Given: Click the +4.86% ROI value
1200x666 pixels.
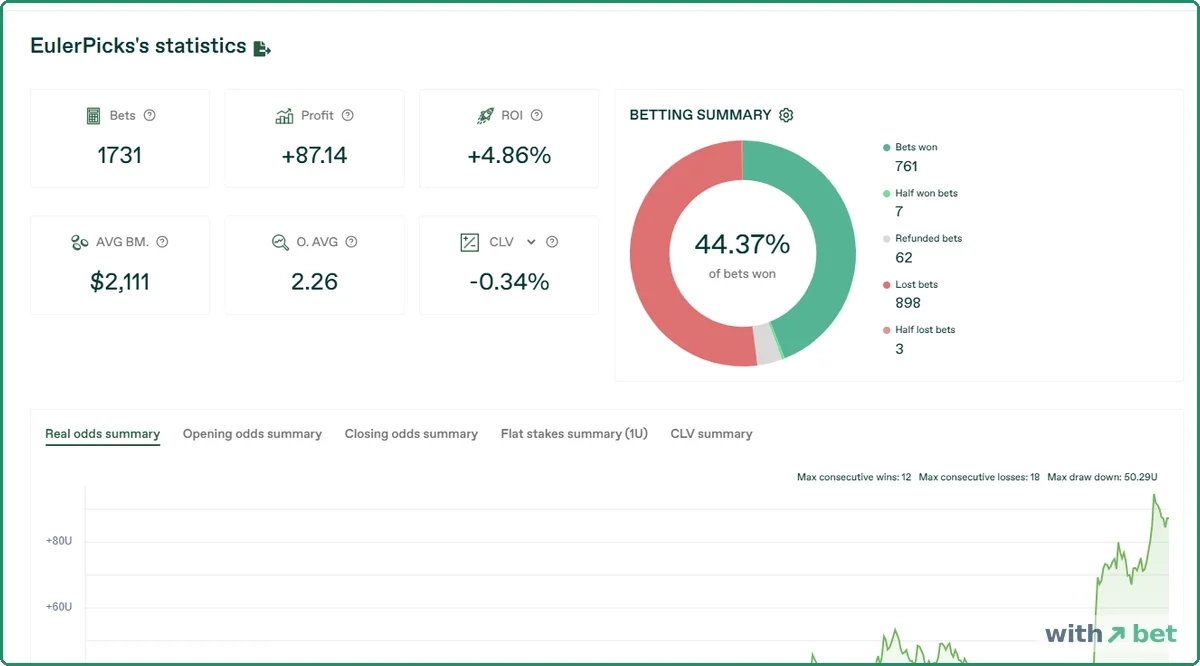Looking at the screenshot, I should [509, 156].
